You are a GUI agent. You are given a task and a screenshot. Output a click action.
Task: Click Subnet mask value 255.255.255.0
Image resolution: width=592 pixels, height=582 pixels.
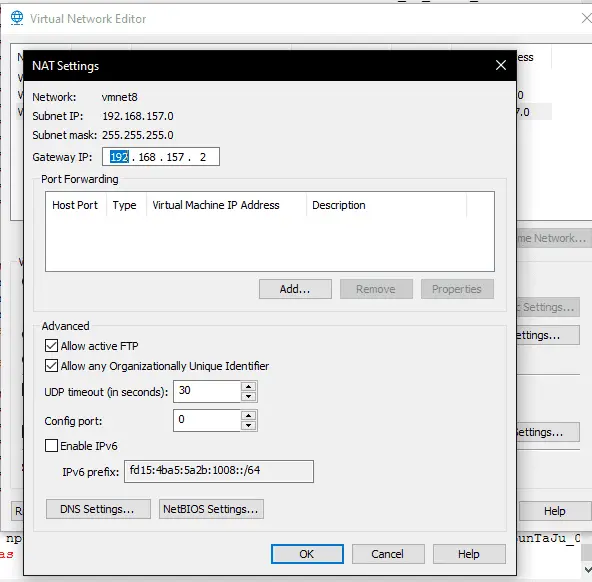click(x=138, y=135)
